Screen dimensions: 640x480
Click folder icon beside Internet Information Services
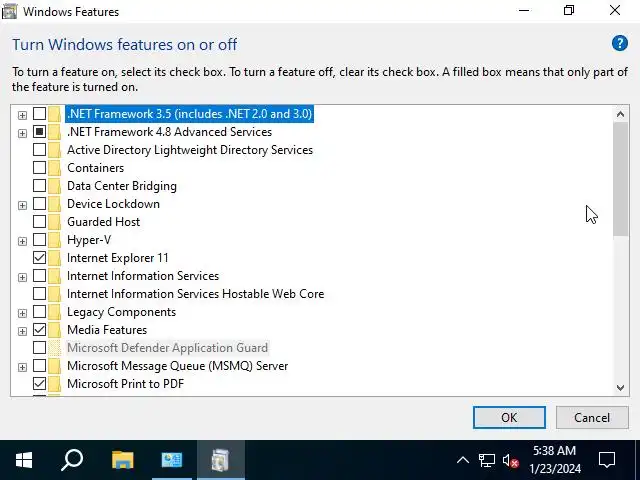pyautogui.click(x=54, y=276)
